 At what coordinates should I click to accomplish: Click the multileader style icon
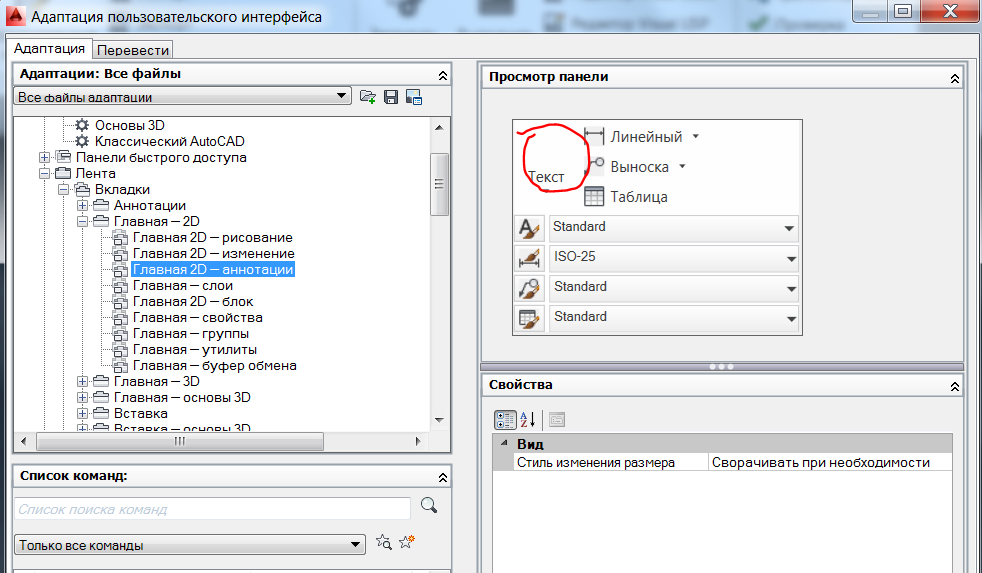coord(529,288)
